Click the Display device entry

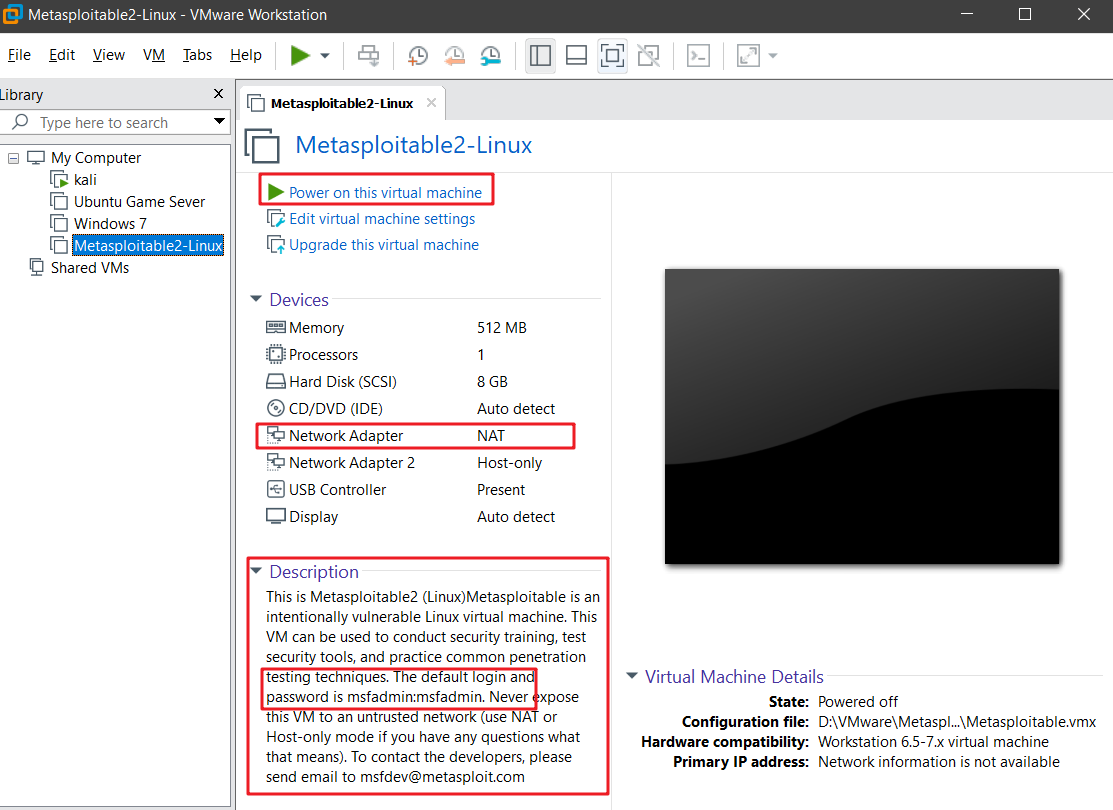[313, 517]
